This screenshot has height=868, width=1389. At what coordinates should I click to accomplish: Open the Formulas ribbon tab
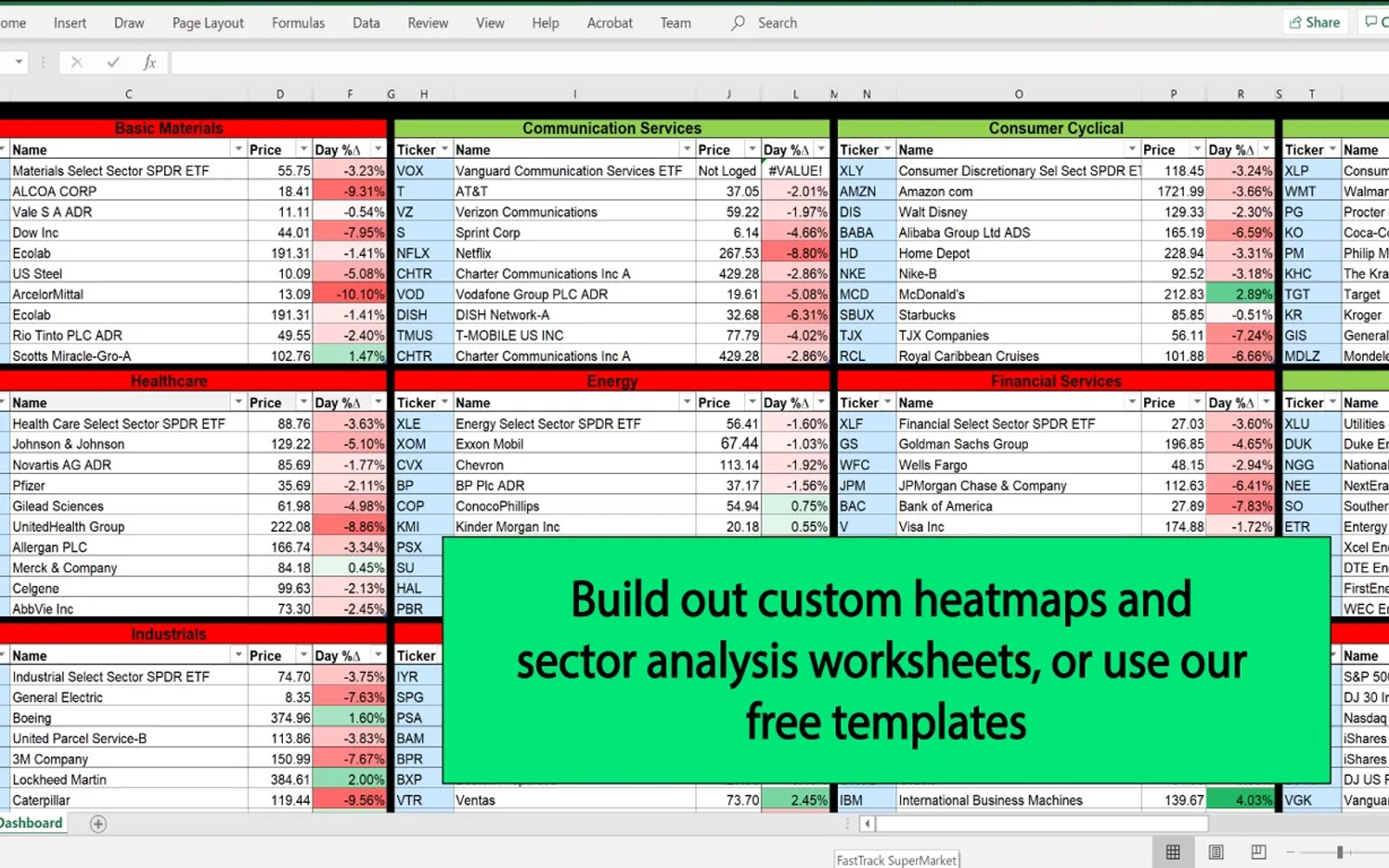298,23
